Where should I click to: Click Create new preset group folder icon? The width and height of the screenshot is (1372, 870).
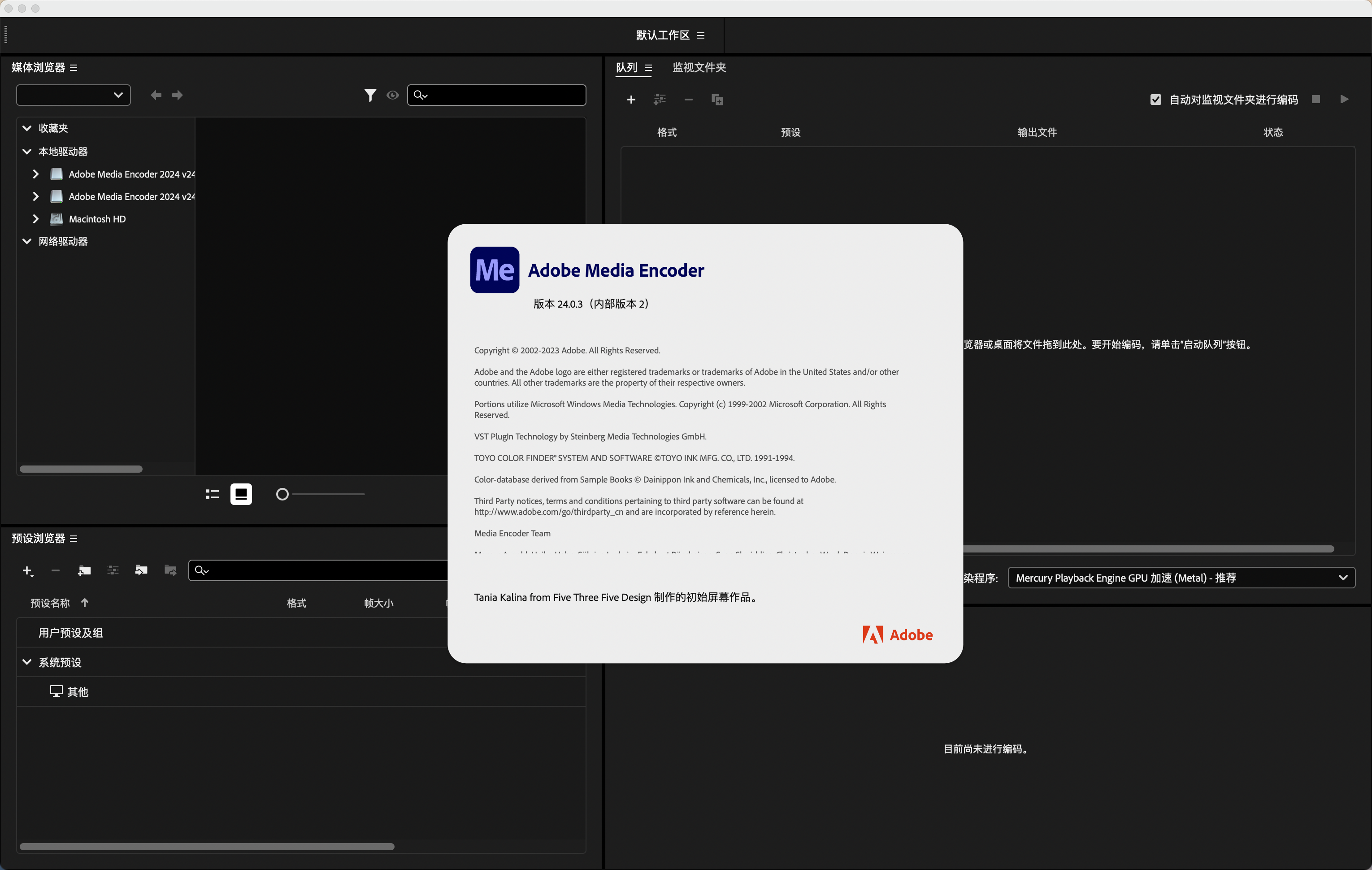[x=84, y=570]
